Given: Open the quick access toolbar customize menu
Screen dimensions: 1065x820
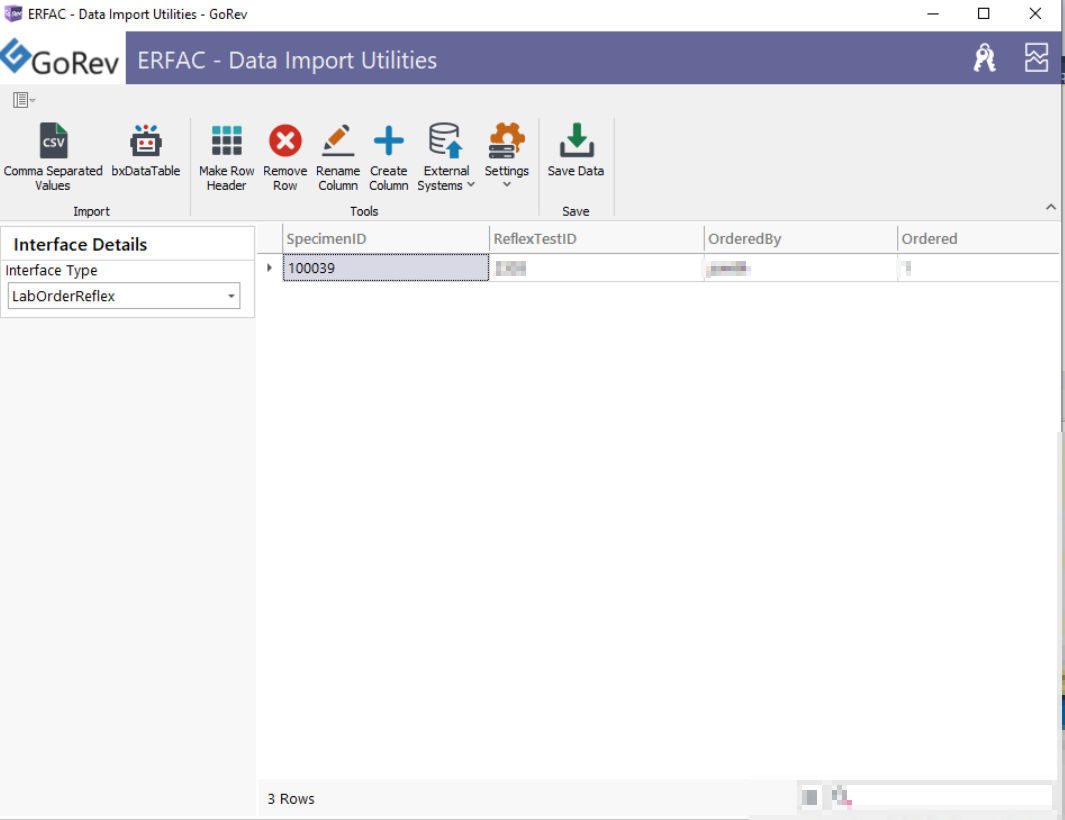Looking at the screenshot, I should pos(24,100).
